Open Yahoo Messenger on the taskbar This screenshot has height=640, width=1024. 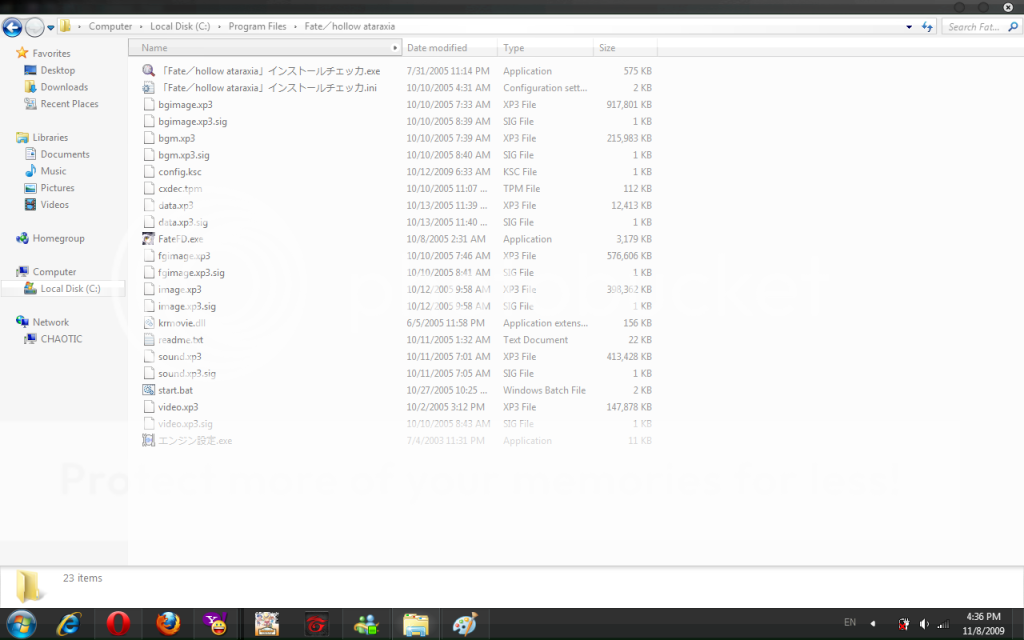pos(216,624)
